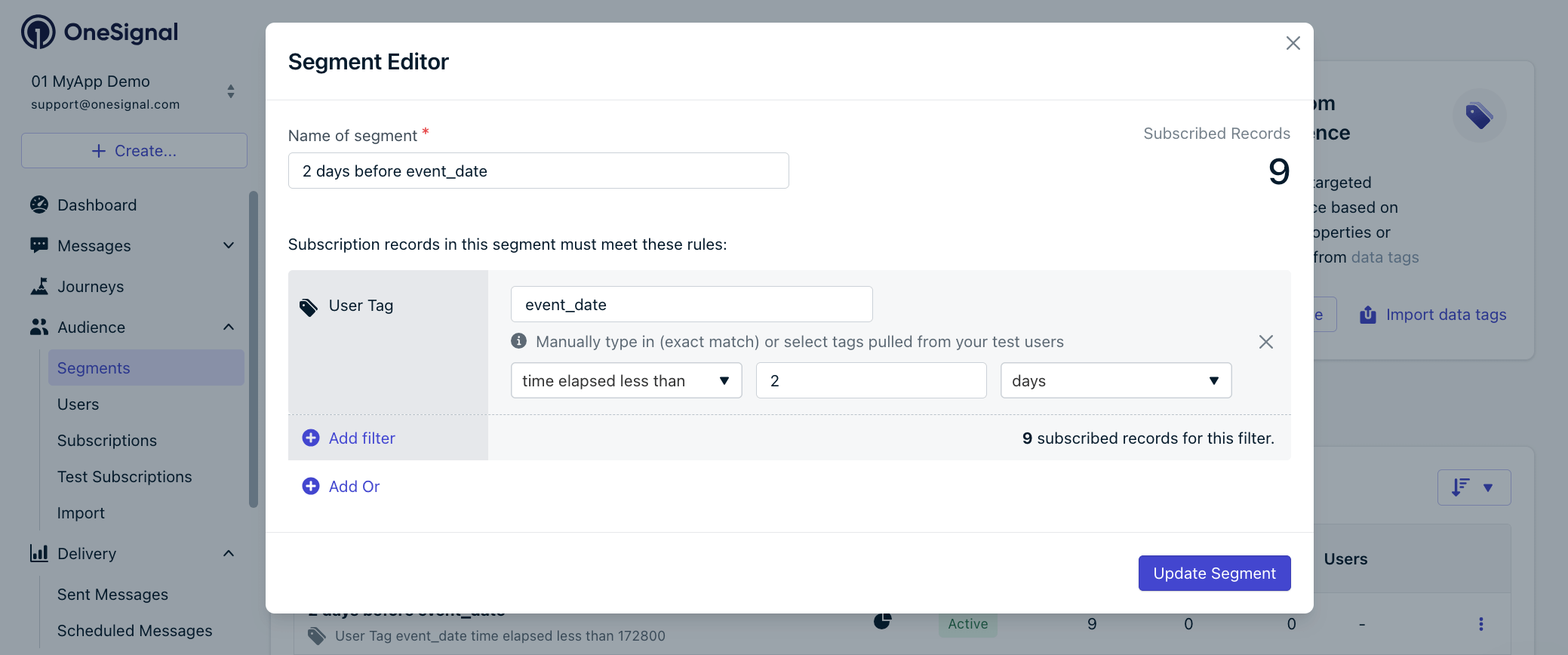Edit the value field containing 2
Viewport: 1568px width, 655px height.
pyautogui.click(x=872, y=380)
